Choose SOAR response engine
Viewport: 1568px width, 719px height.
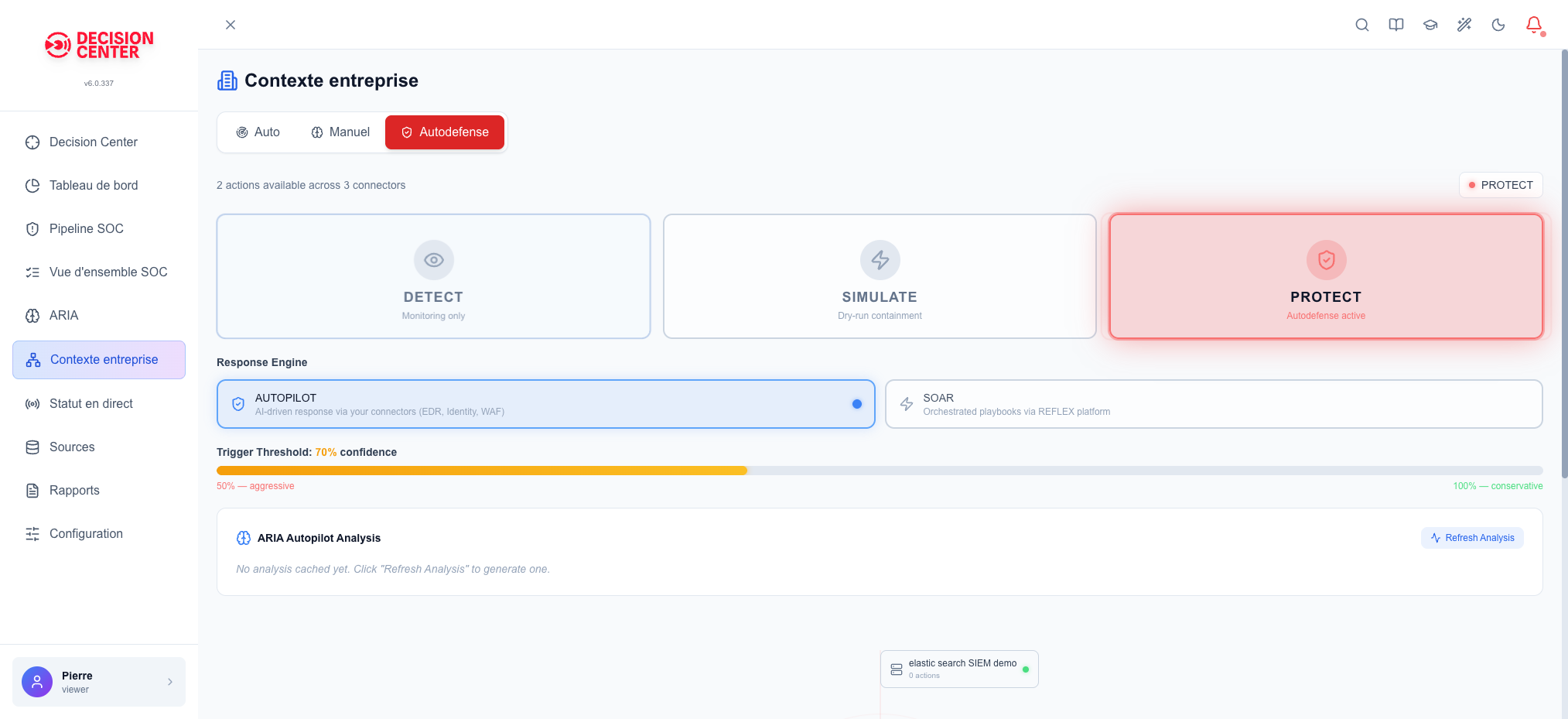point(1214,404)
